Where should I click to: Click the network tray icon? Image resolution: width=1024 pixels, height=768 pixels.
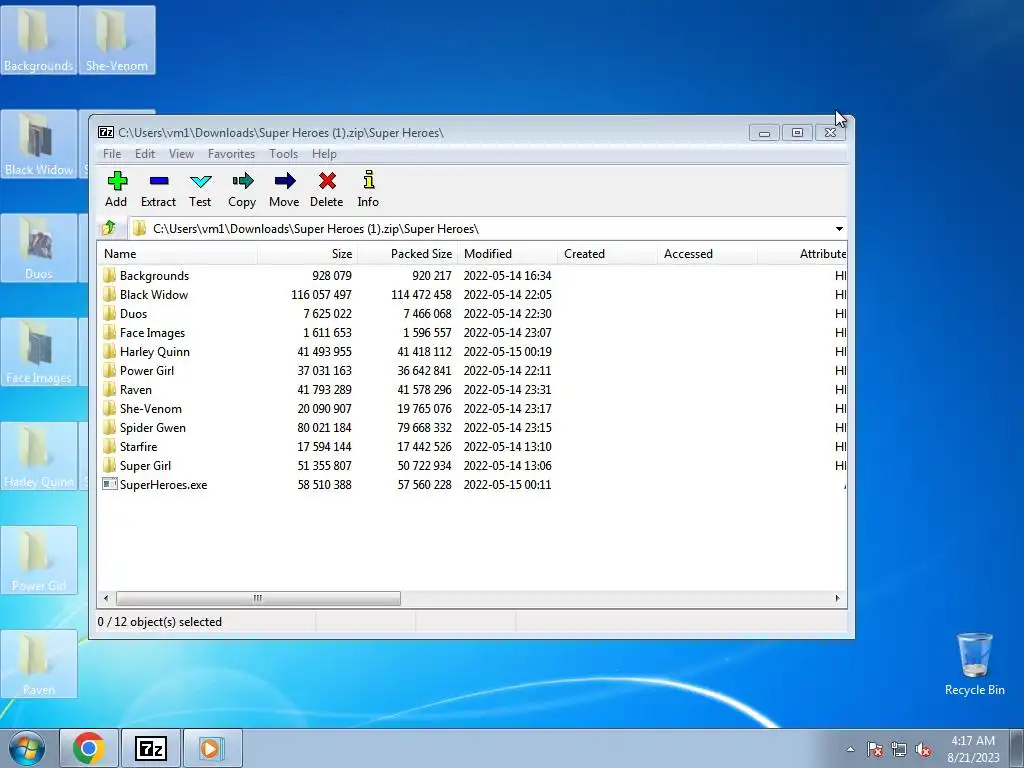click(x=899, y=749)
